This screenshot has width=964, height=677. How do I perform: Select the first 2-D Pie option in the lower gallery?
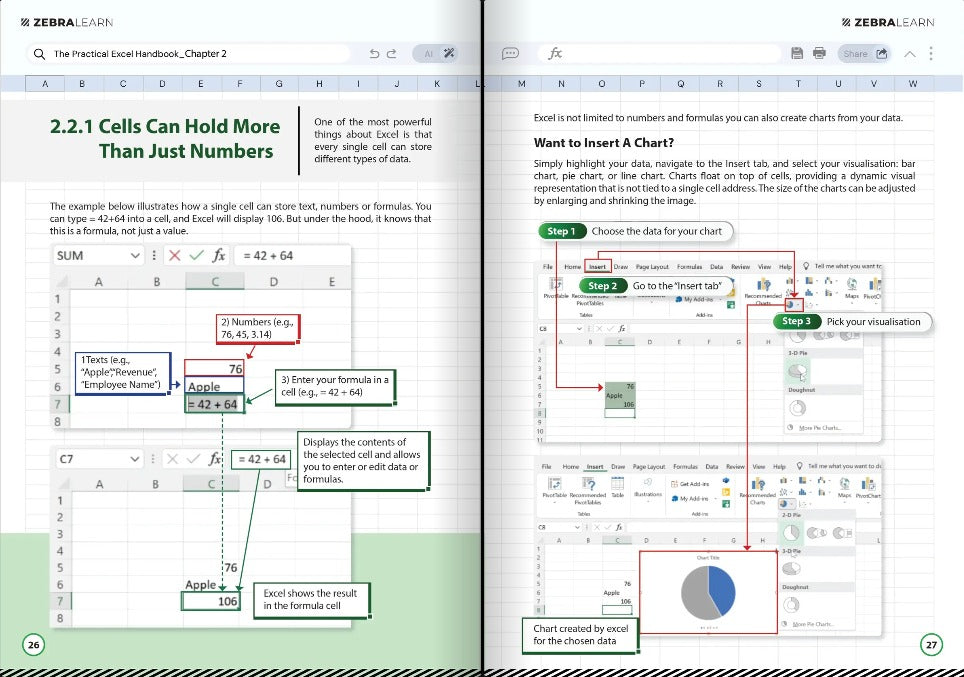791,533
